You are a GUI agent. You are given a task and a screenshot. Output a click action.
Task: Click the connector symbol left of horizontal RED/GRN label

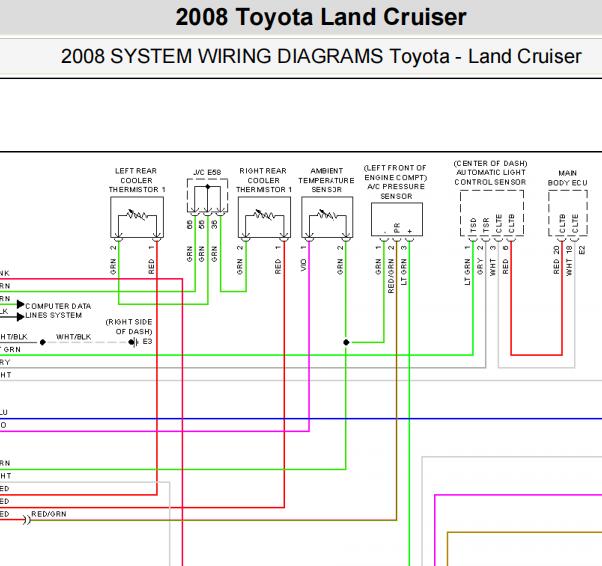(x=26, y=520)
